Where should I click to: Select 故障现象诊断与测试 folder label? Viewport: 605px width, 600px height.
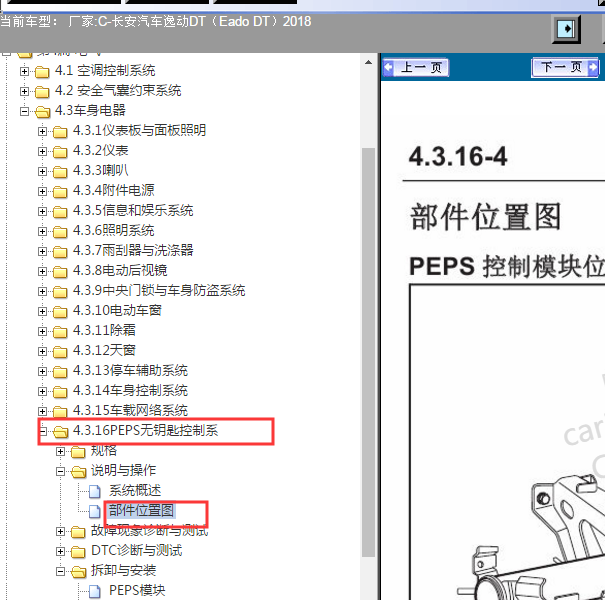[x=150, y=531]
